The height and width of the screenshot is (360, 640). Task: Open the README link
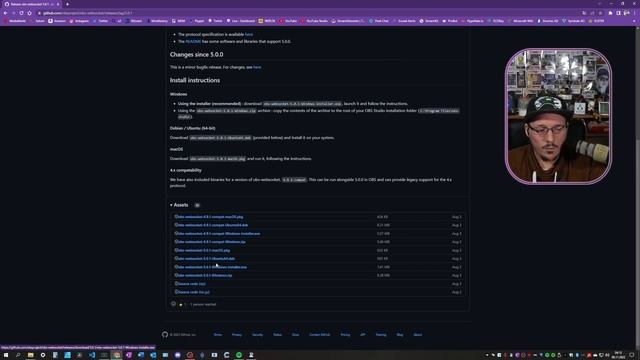[x=193, y=41]
